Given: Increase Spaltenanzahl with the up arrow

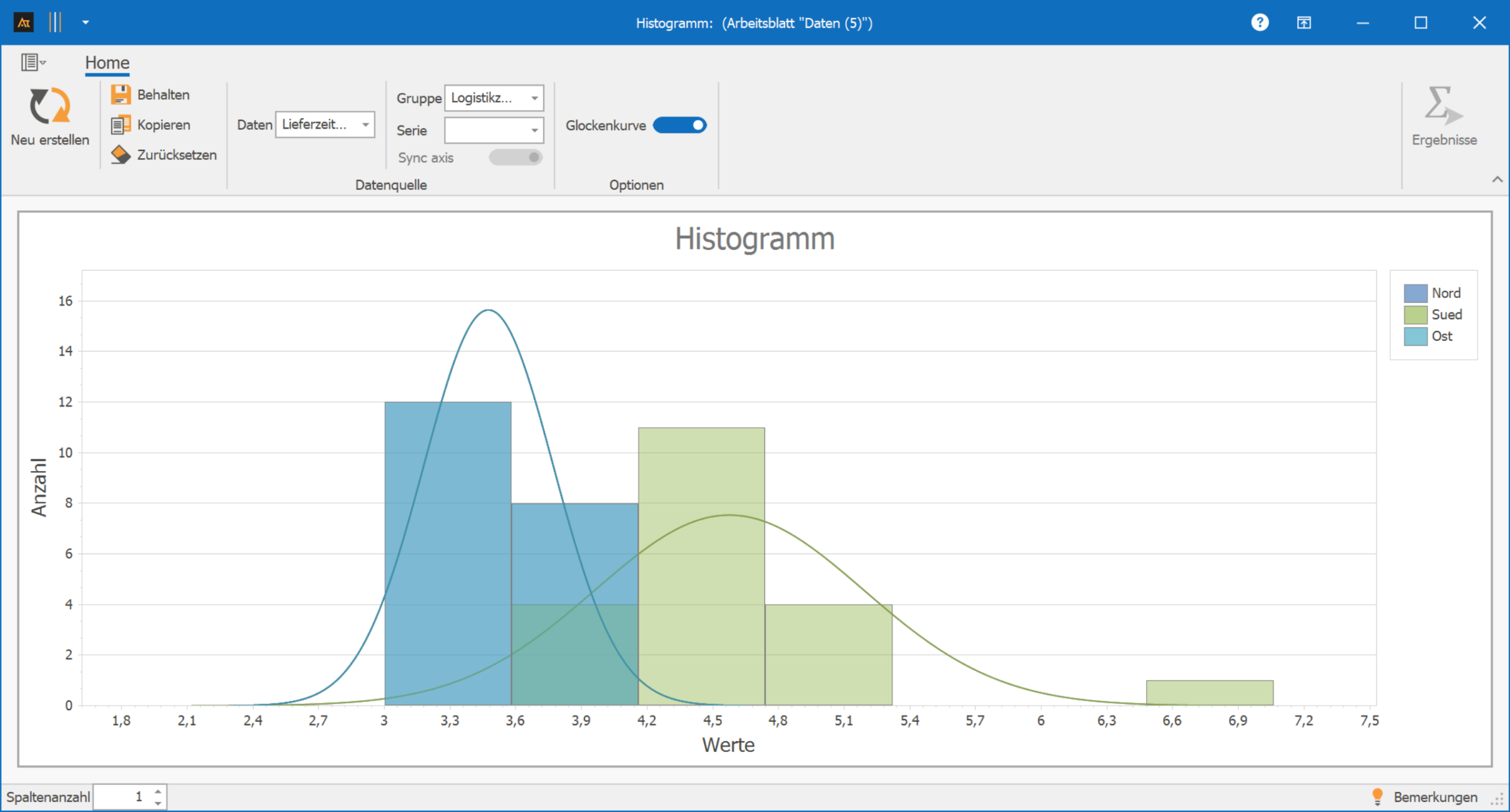Looking at the screenshot, I should [x=157, y=792].
